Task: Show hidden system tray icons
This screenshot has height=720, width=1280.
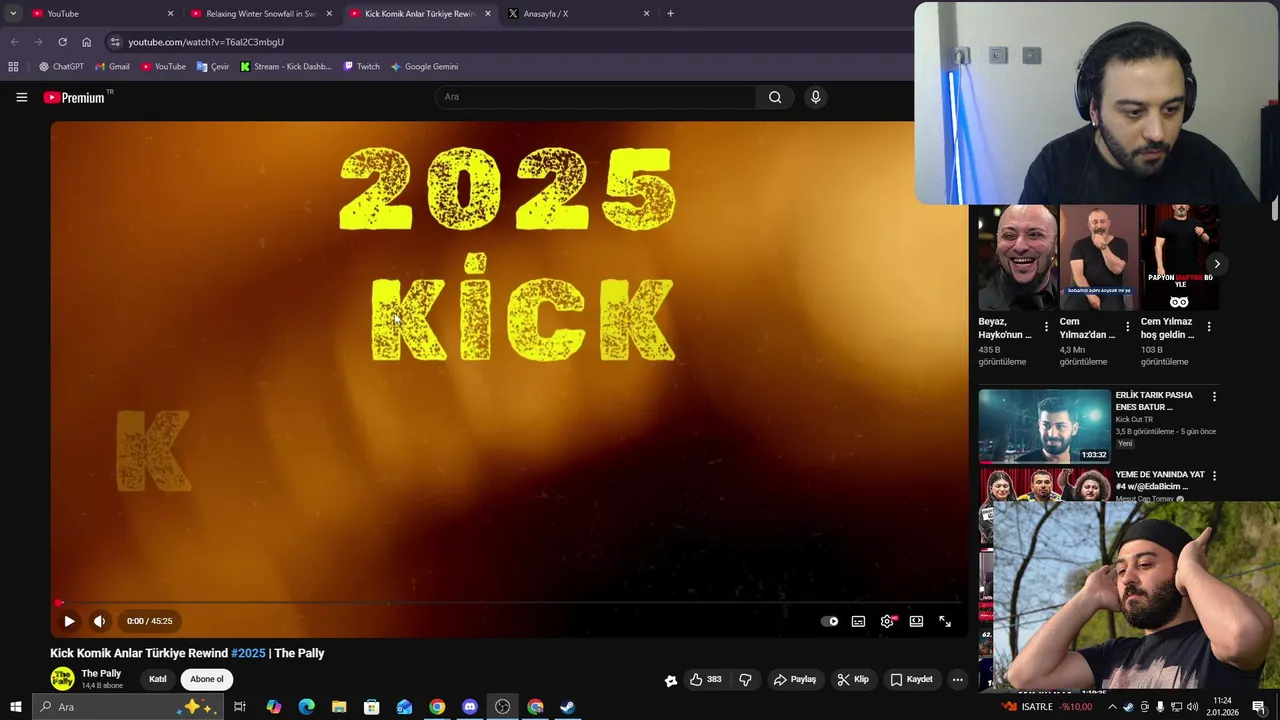Action: tap(1112, 707)
